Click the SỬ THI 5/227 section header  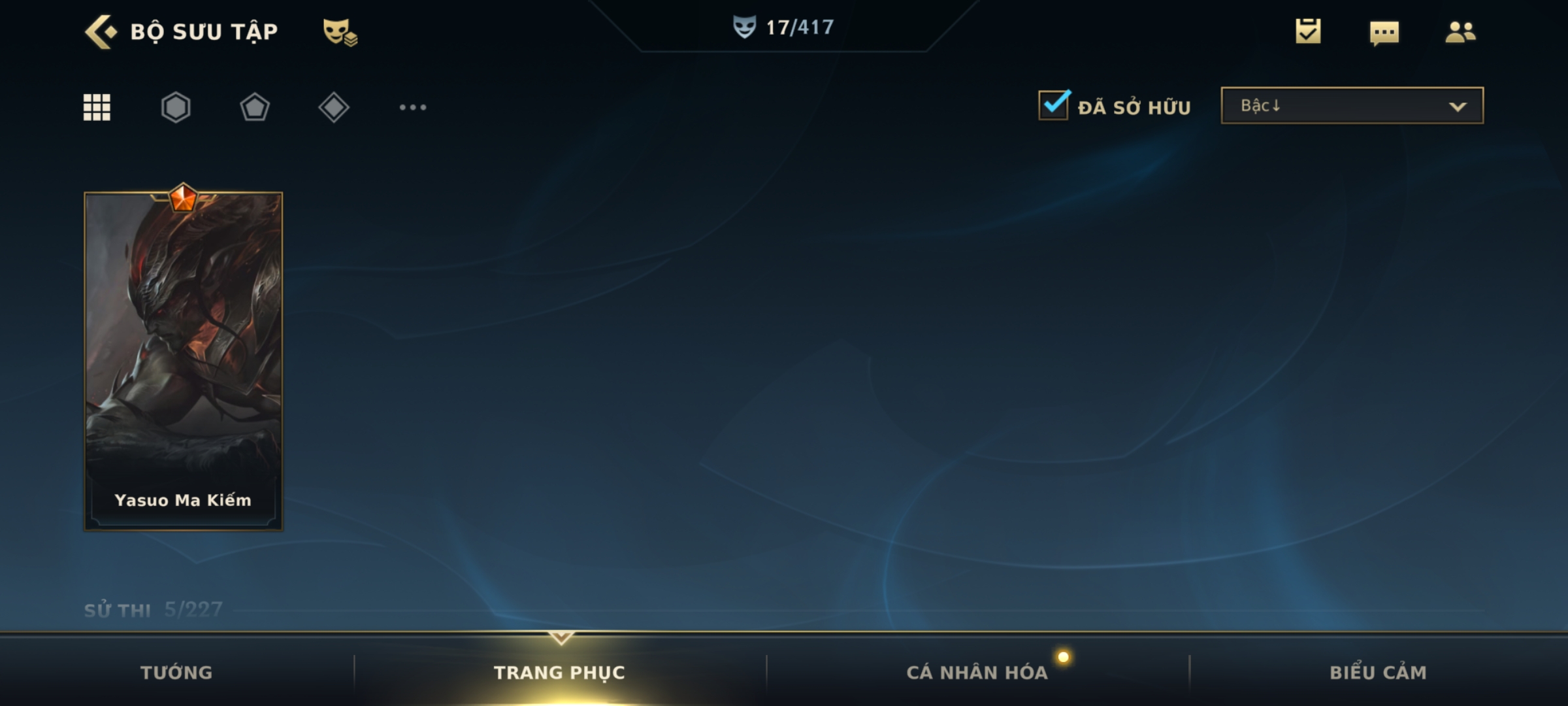[153, 610]
